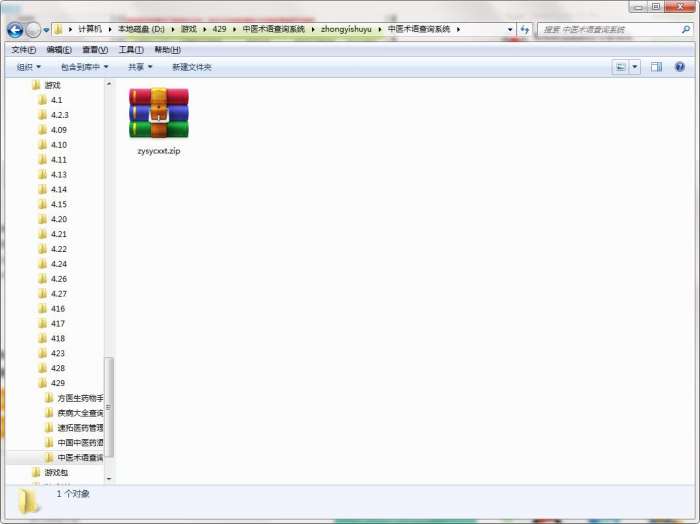Viewport: 700px width, 524px height.
Task: Open recent locations dropdown arrow
Action: pyautogui.click(x=46, y=30)
